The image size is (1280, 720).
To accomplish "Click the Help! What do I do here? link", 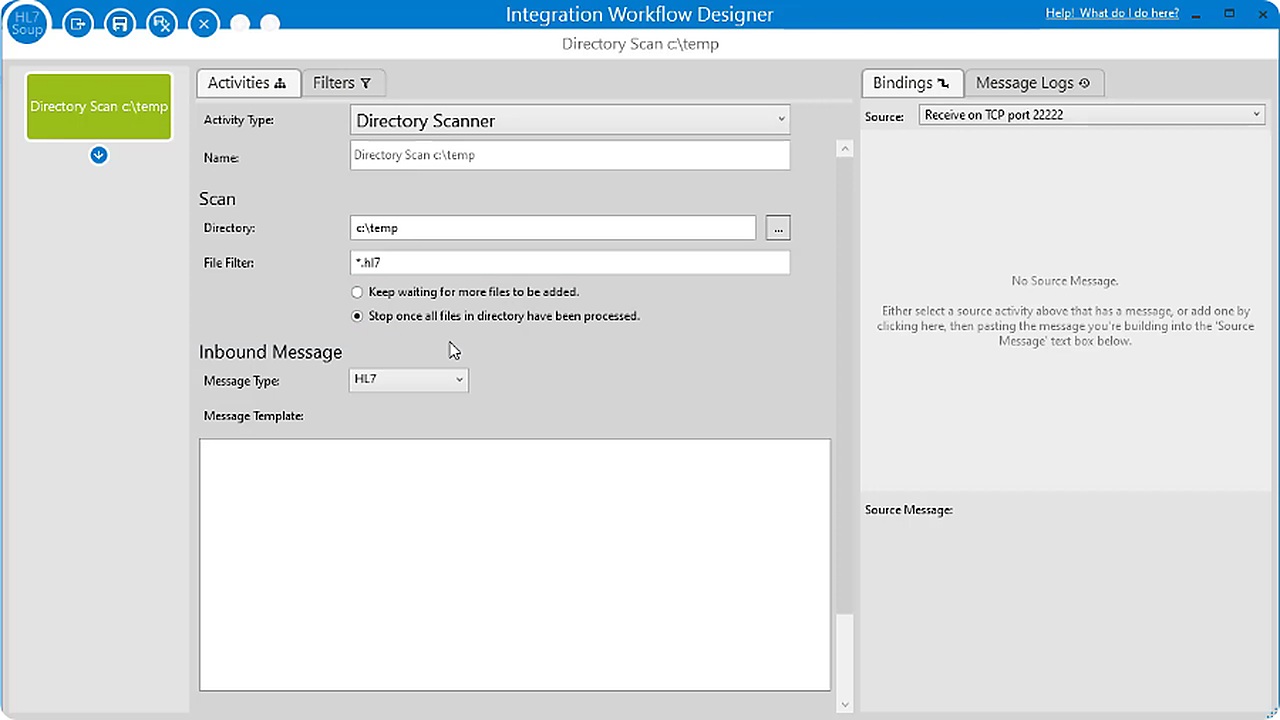I will point(1112,13).
